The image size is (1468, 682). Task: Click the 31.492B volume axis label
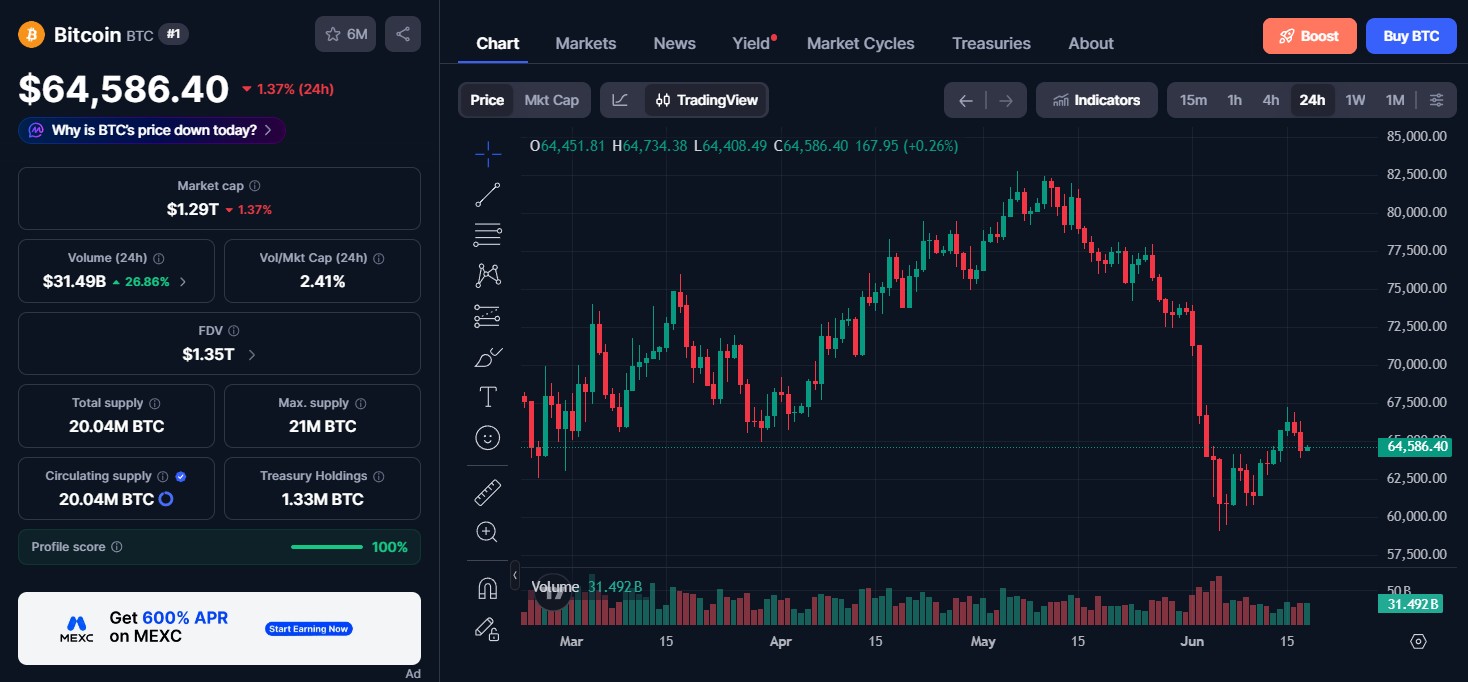(1412, 603)
